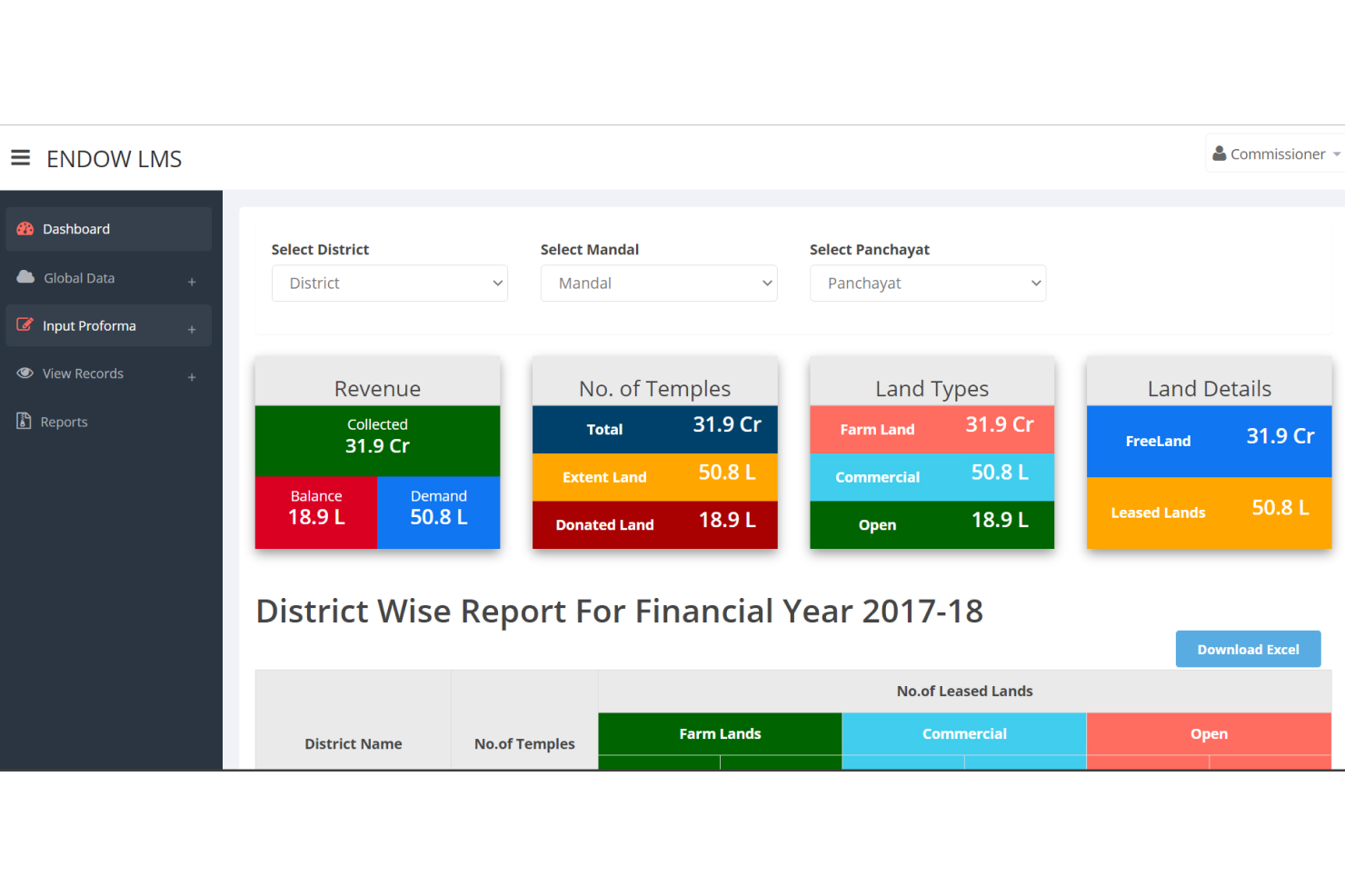Click the No. of Temples card title
1345x896 pixels.
coord(654,389)
